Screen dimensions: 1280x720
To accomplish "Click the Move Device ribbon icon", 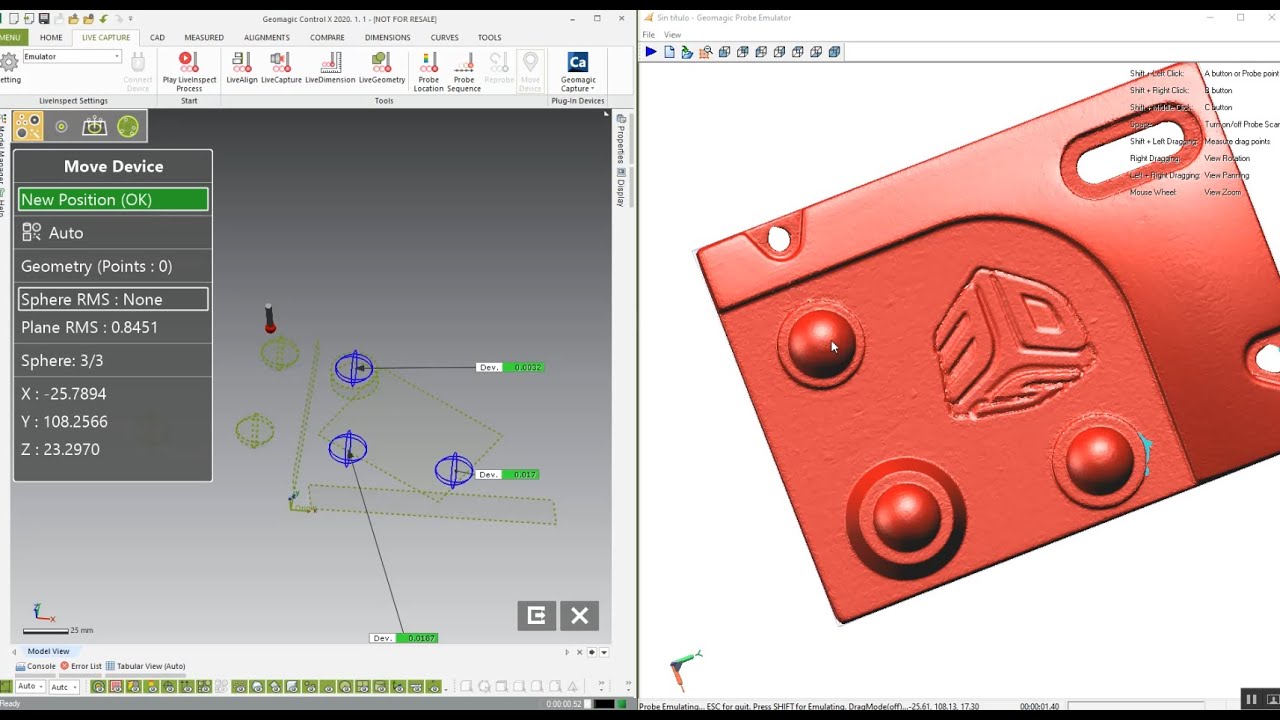I will (530, 63).
